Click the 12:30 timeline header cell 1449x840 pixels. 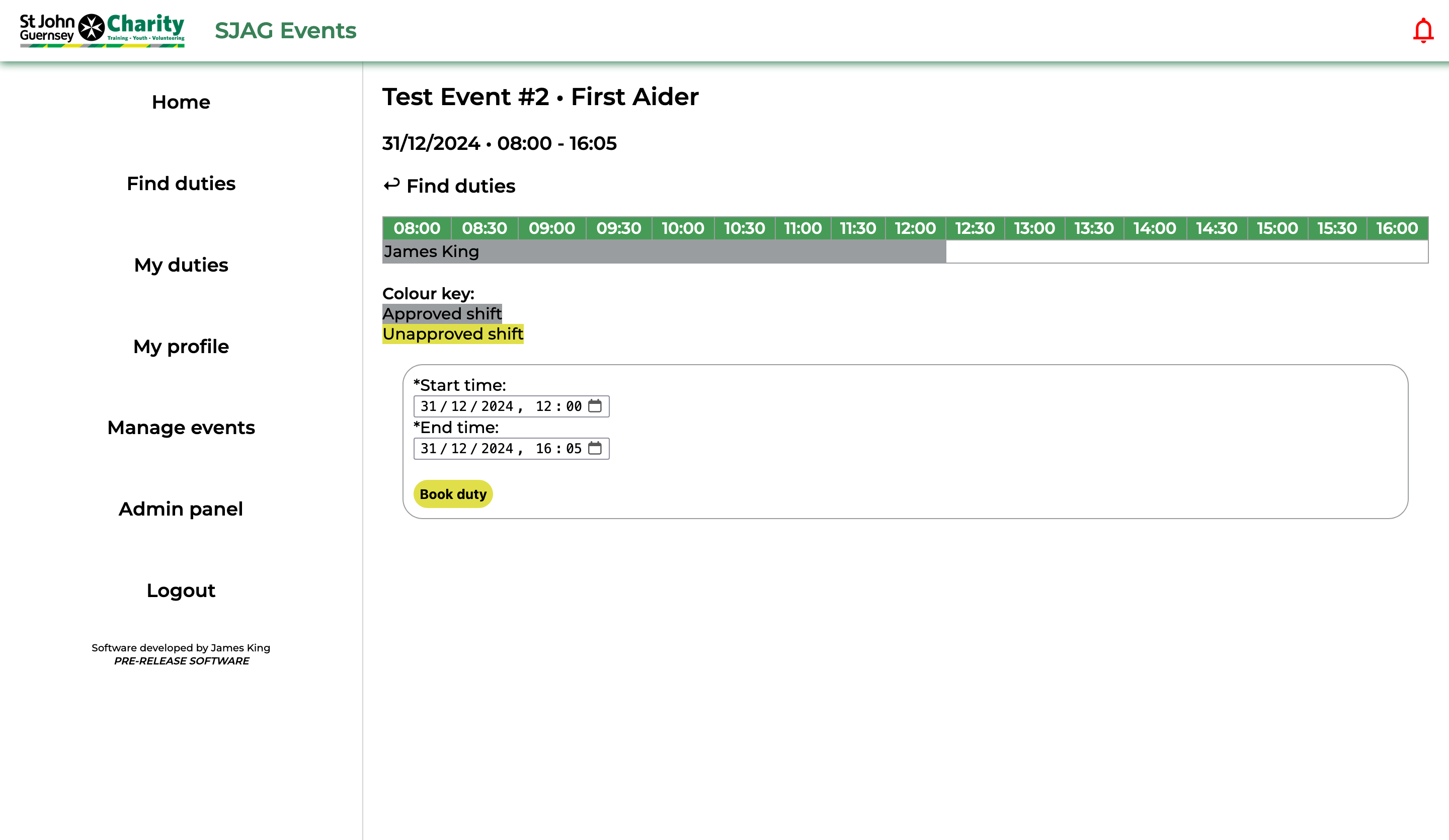click(x=974, y=228)
